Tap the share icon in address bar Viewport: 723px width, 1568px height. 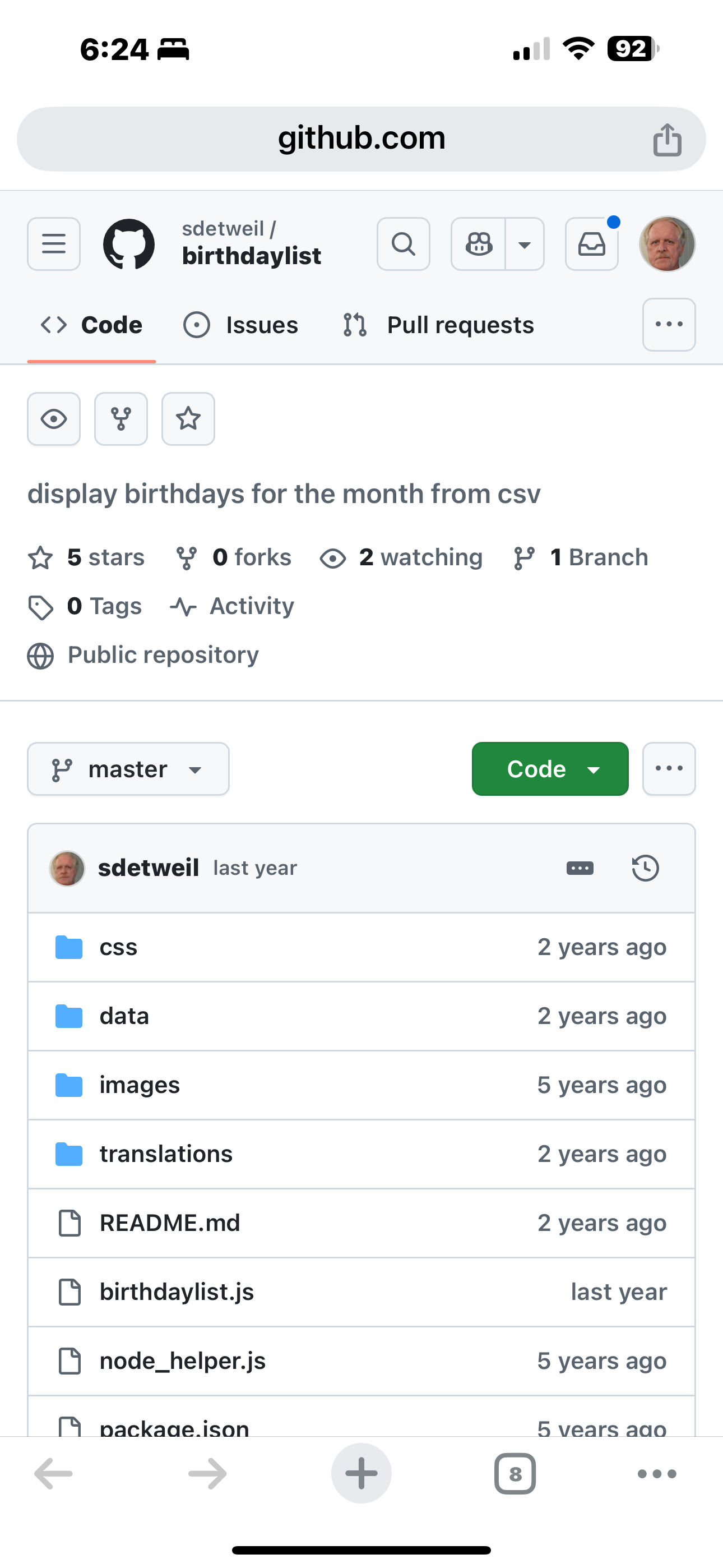click(667, 140)
